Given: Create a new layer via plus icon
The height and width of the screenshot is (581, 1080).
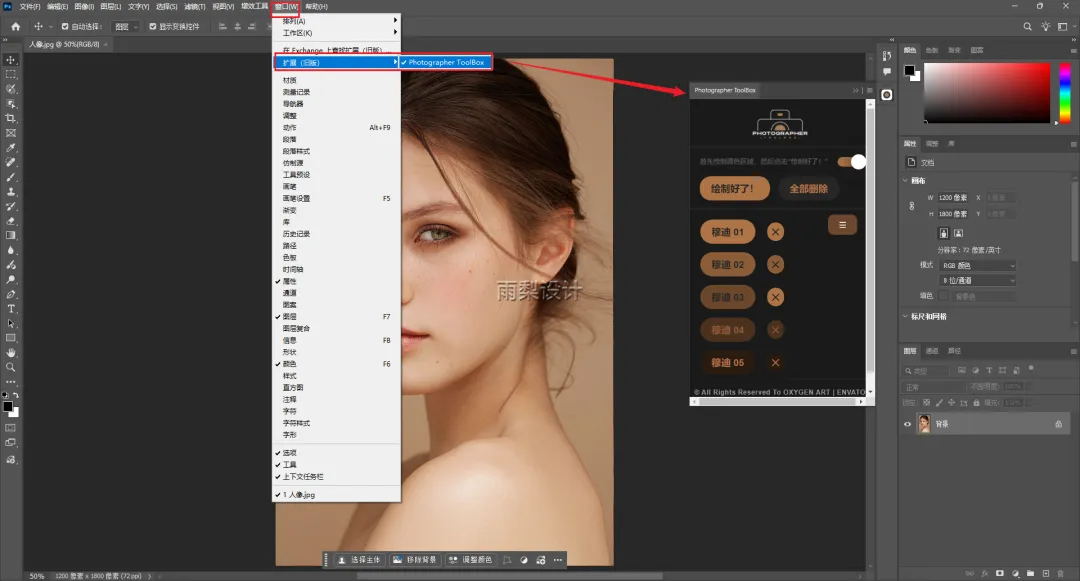Looking at the screenshot, I should coord(1046,573).
